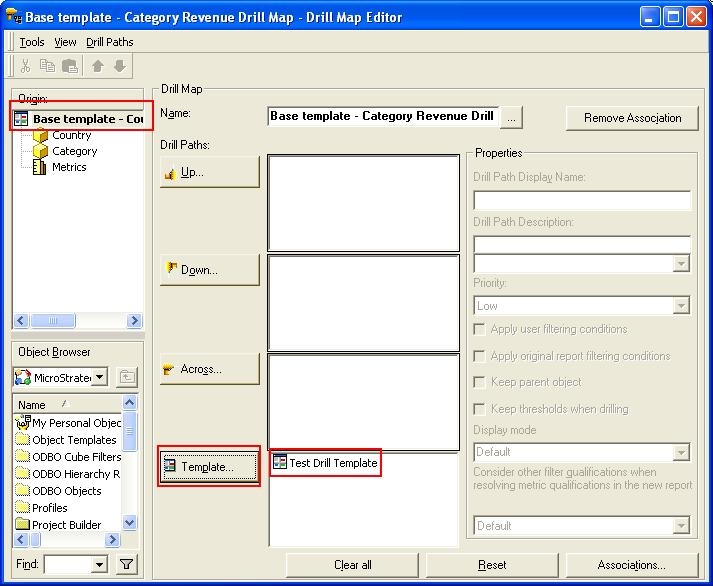Image resolution: width=713 pixels, height=586 pixels.
Task: Click the go up one folder icon
Action: click(x=127, y=377)
